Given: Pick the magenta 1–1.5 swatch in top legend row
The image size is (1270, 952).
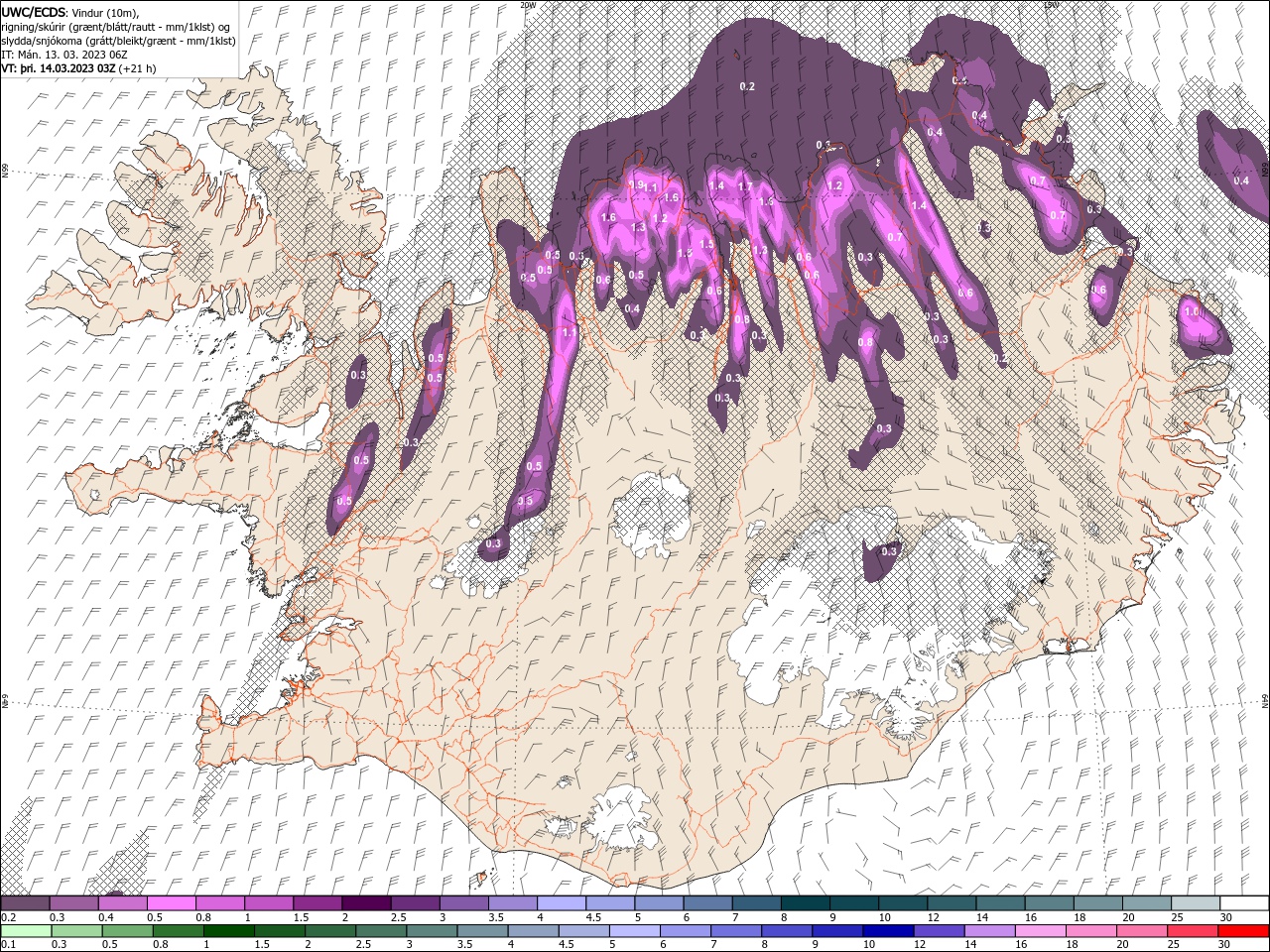Looking at the screenshot, I should point(269,903).
